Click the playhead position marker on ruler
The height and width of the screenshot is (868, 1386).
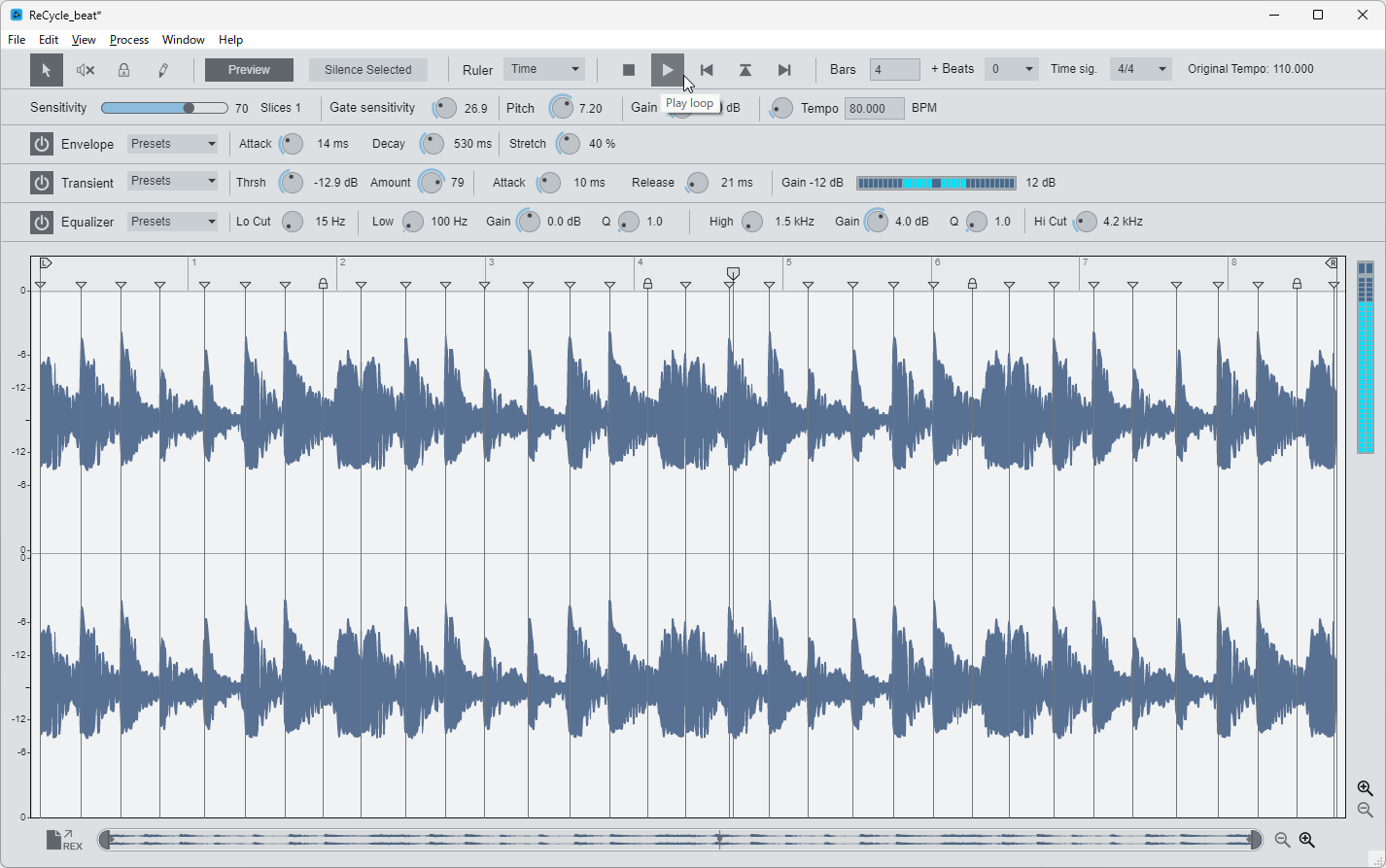[733, 273]
